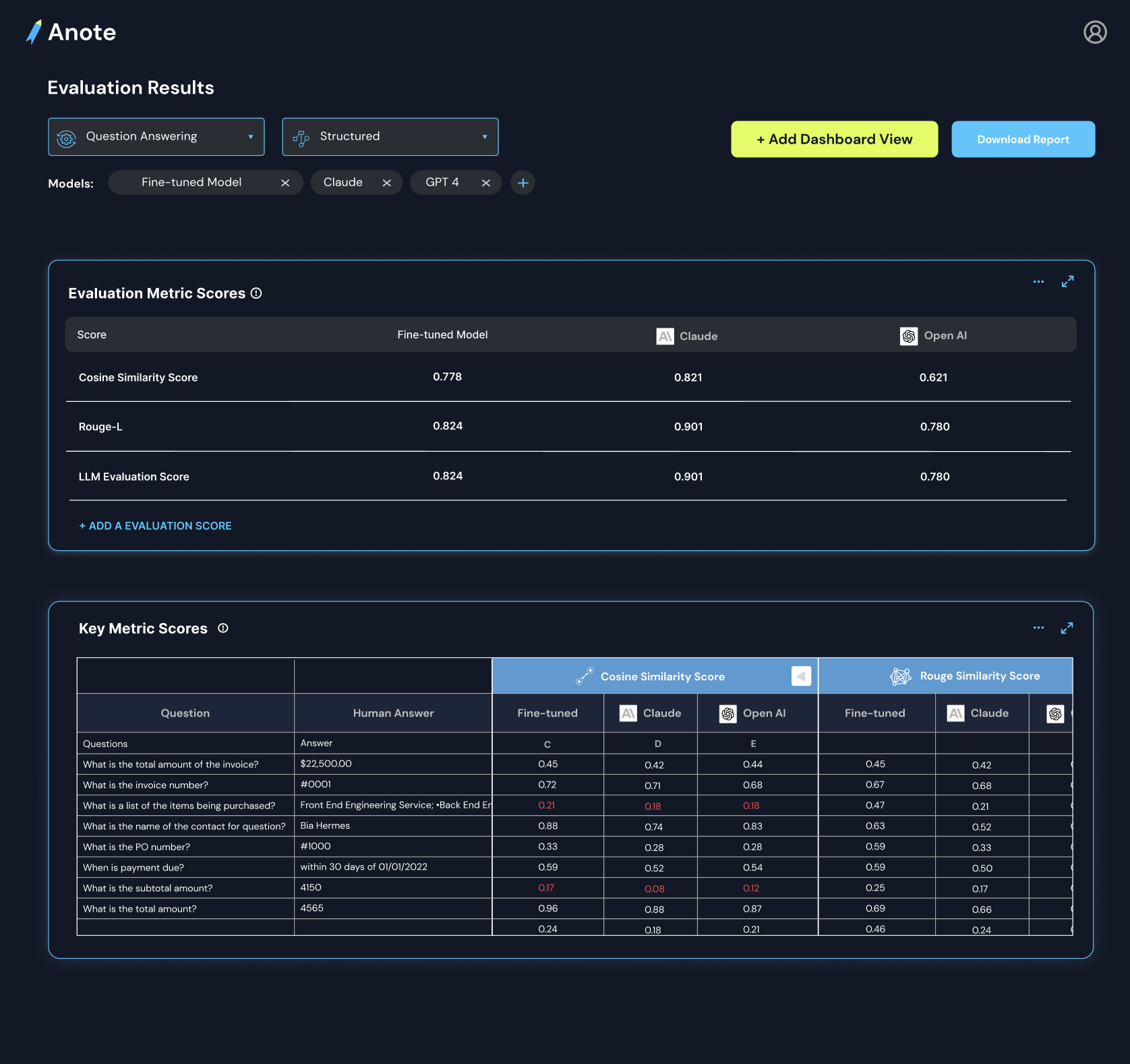Click info icon next to Key Metric Scores
The image size is (1130, 1064).
(x=223, y=628)
